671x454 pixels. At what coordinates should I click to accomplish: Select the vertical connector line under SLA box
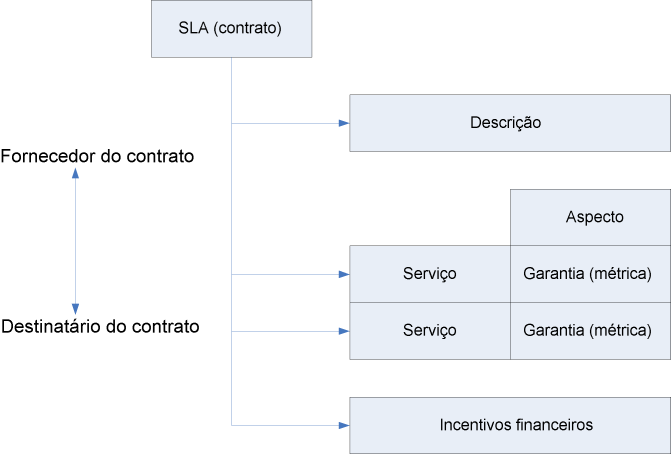[x=231, y=200]
